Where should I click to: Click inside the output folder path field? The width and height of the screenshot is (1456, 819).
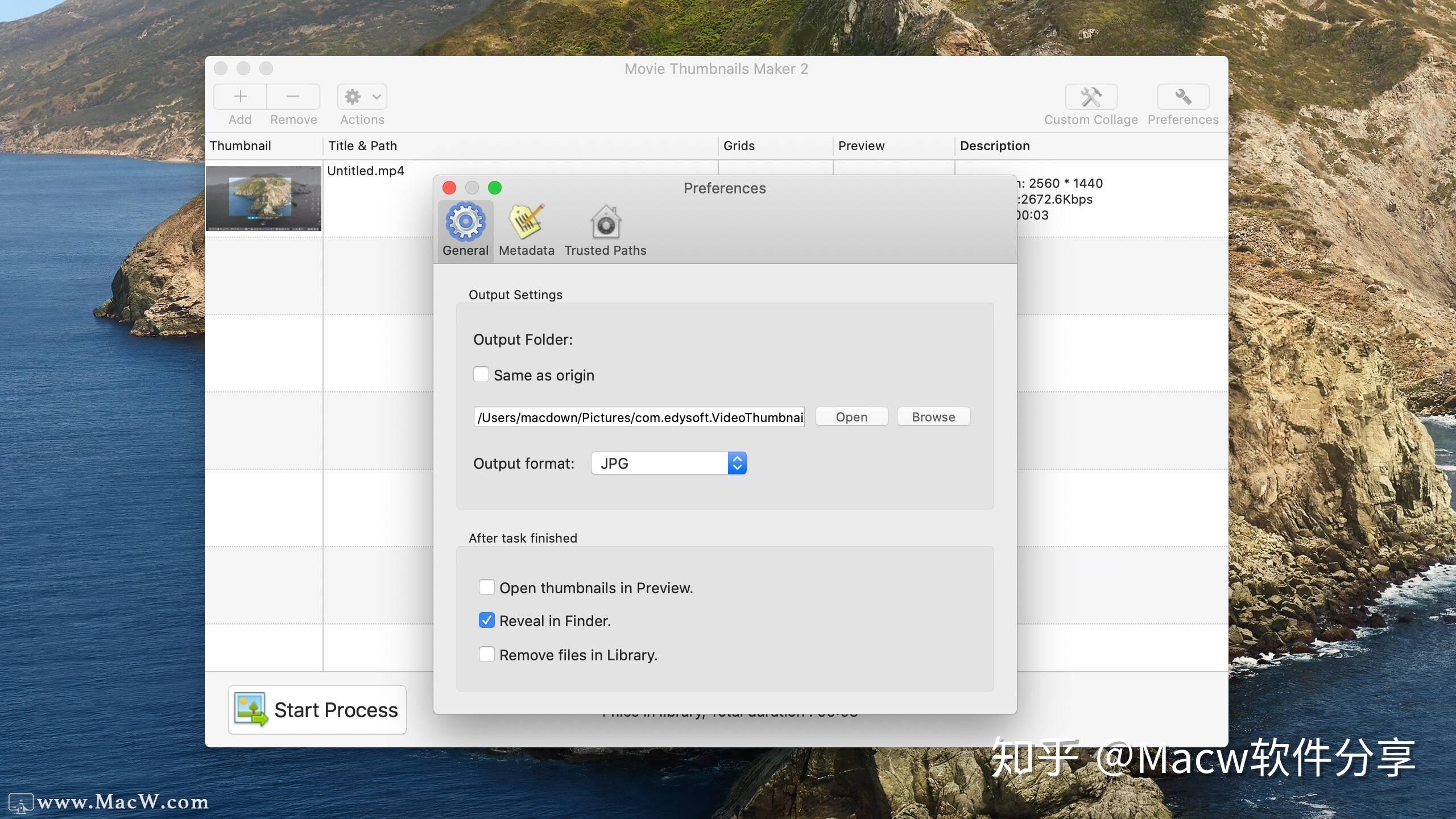637,416
